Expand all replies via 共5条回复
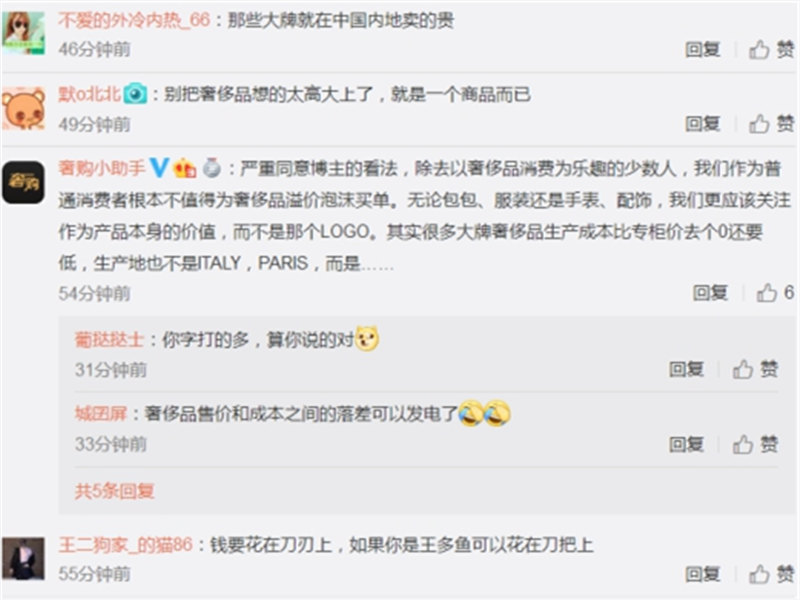The image size is (800, 600). 114,491
